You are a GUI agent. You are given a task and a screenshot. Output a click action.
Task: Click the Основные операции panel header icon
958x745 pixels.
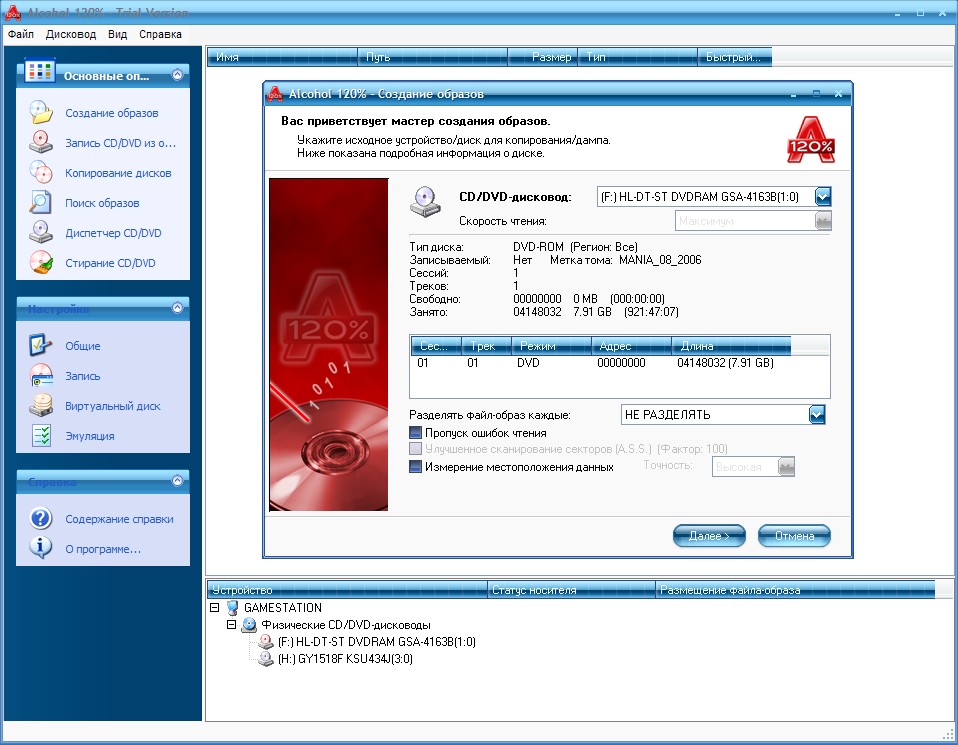pos(40,71)
